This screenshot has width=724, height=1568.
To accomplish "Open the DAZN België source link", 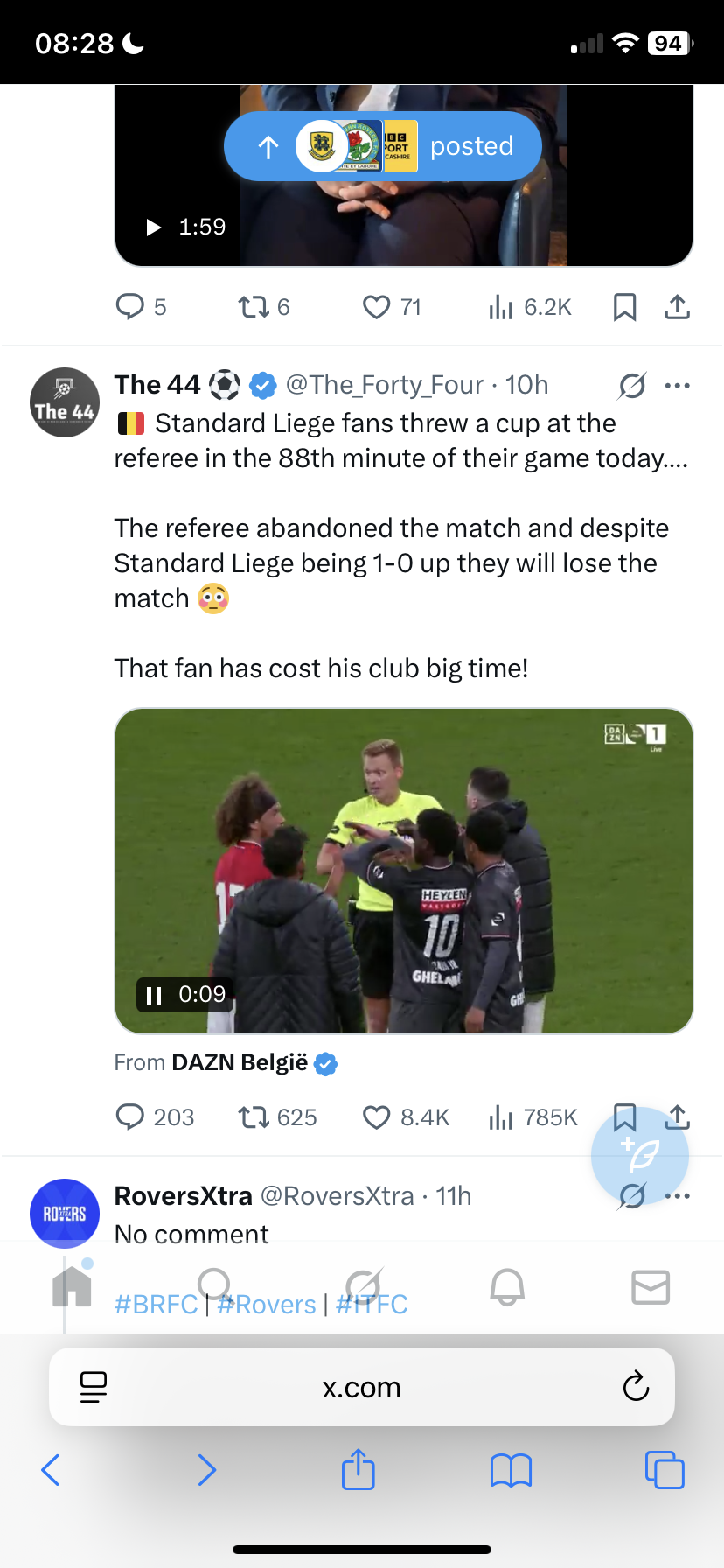I will [x=240, y=1063].
